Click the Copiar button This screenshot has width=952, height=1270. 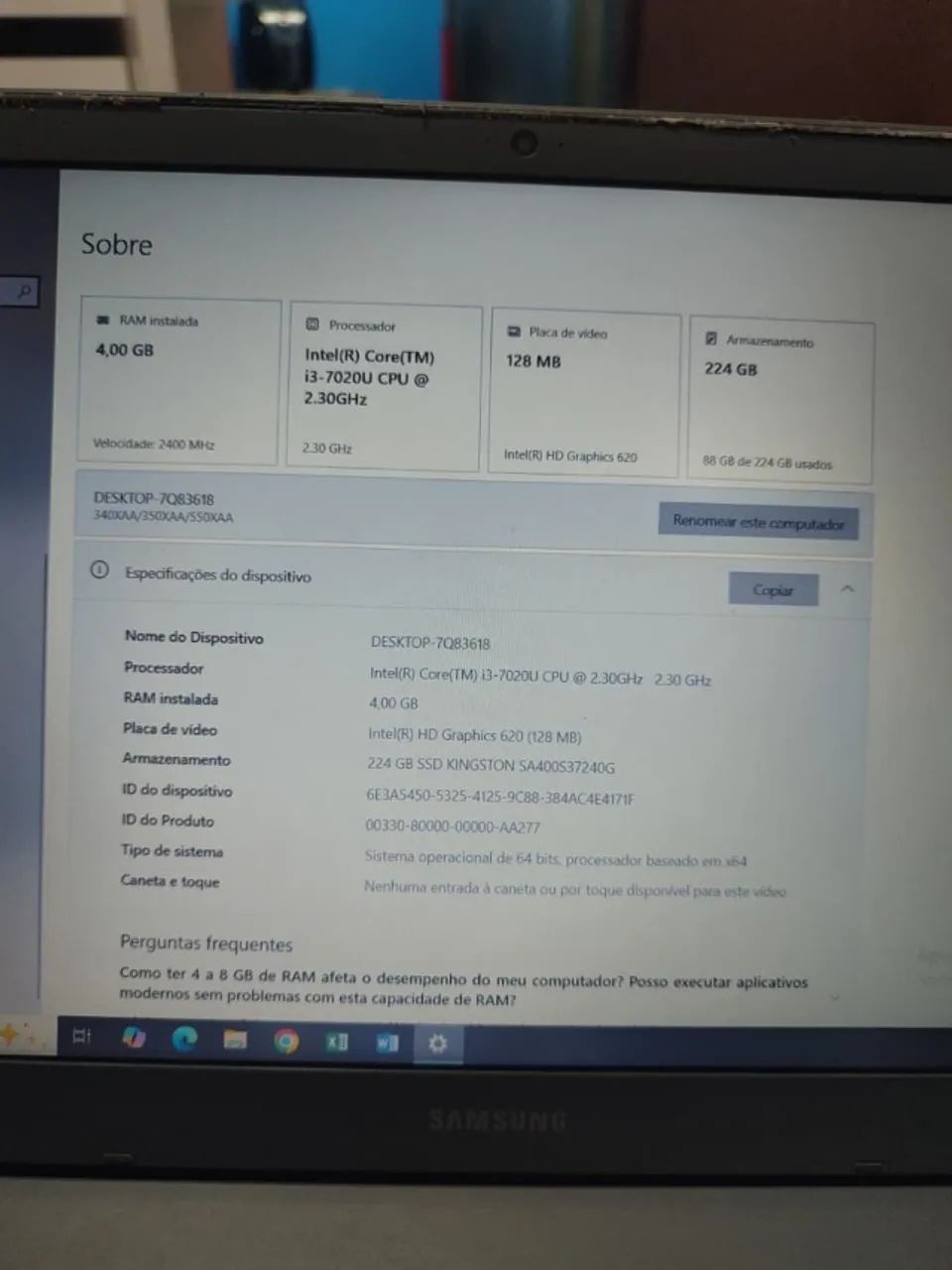(773, 589)
